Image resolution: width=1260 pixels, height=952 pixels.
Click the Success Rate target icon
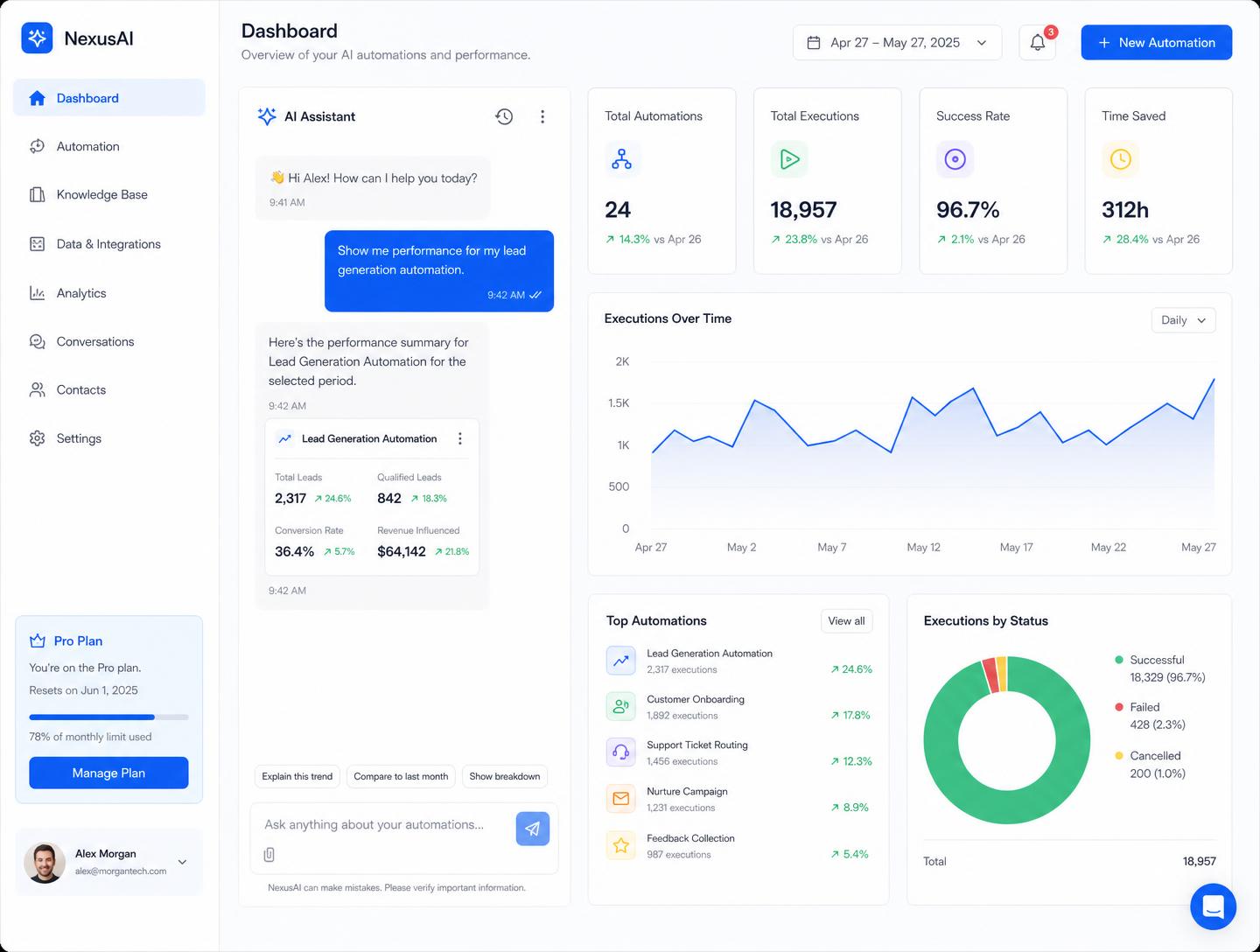[955, 159]
